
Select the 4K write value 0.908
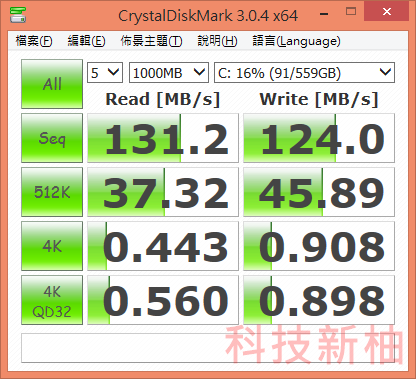click(x=319, y=246)
